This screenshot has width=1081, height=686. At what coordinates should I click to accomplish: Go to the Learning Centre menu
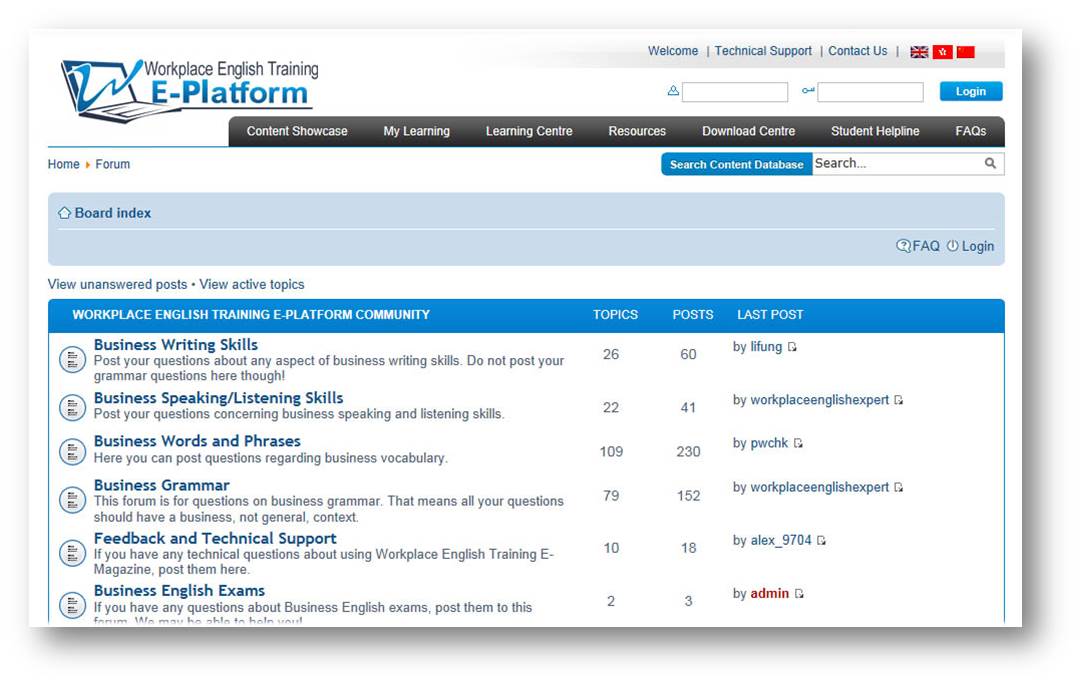(x=529, y=132)
